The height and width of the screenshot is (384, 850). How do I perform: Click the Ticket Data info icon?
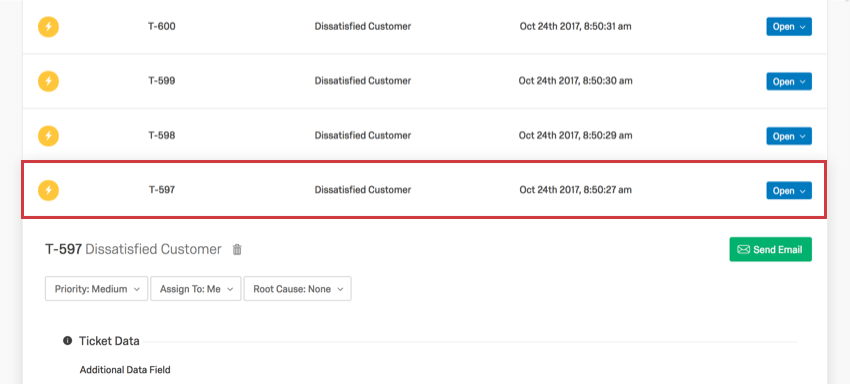coord(67,341)
